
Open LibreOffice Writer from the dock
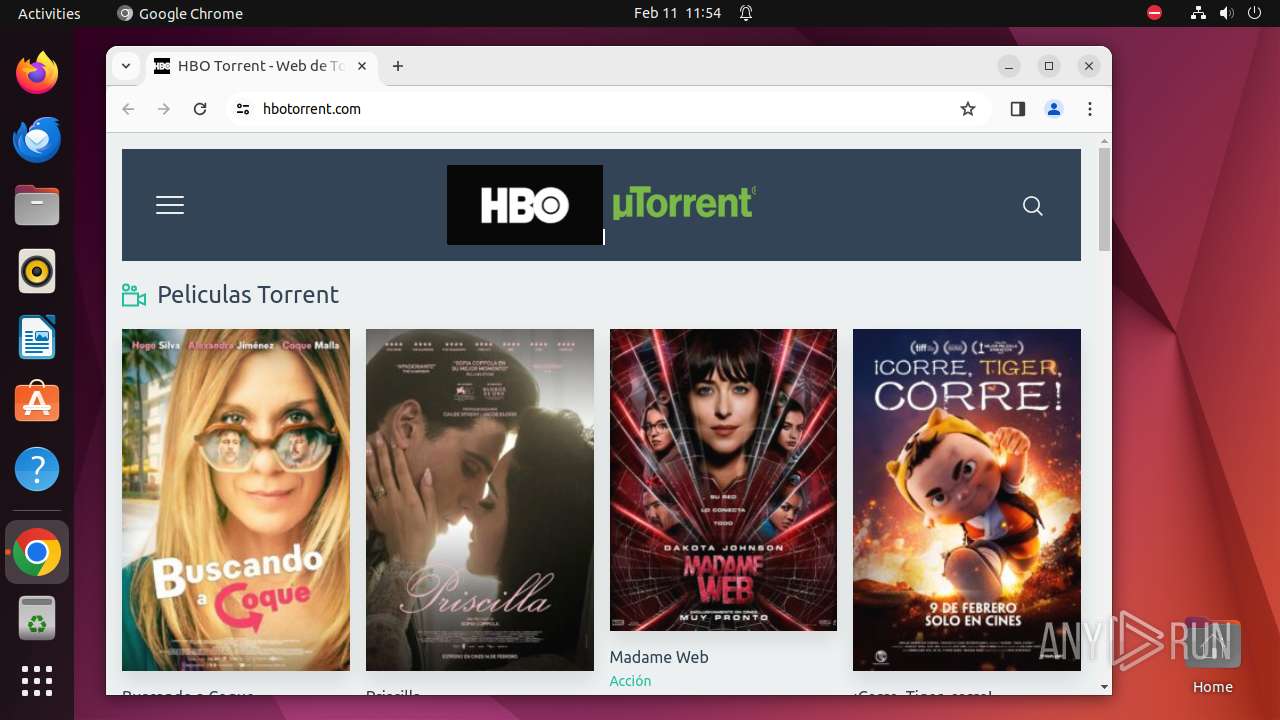pyautogui.click(x=37, y=337)
